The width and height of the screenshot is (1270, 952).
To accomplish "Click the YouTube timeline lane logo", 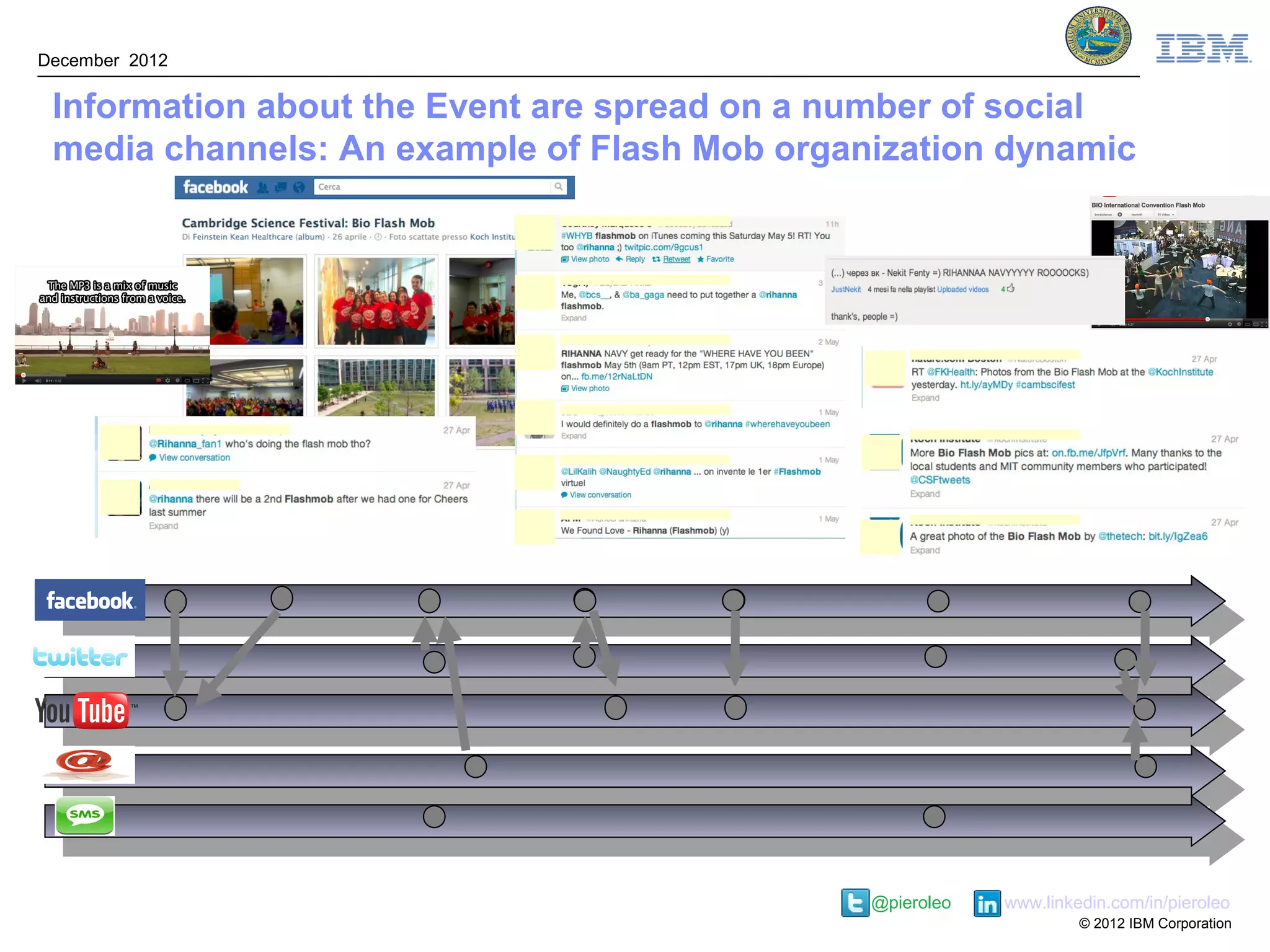I will (82, 710).
